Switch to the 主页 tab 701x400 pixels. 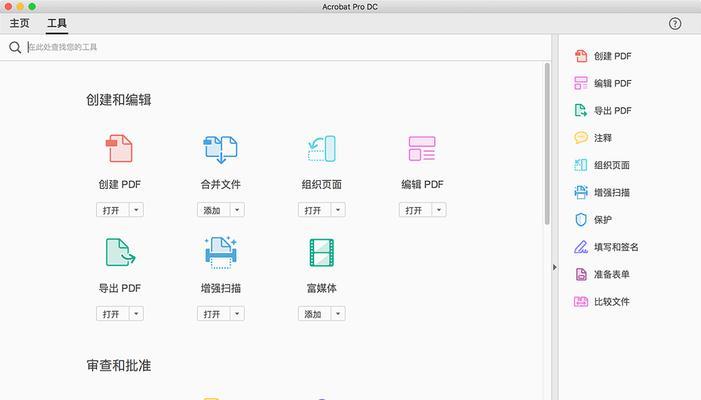(20, 23)
